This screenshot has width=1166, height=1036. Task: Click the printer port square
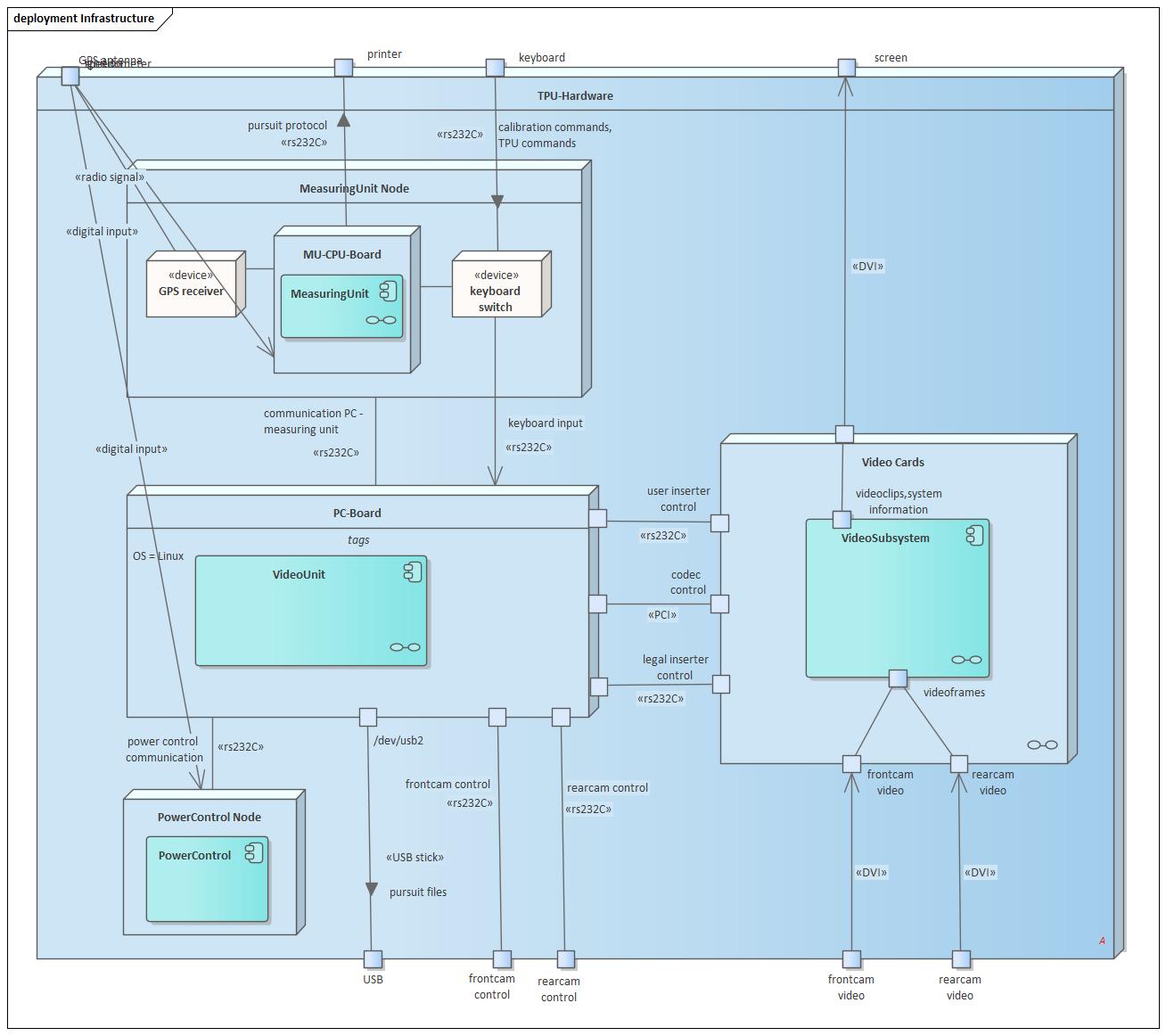click(343, 68)
